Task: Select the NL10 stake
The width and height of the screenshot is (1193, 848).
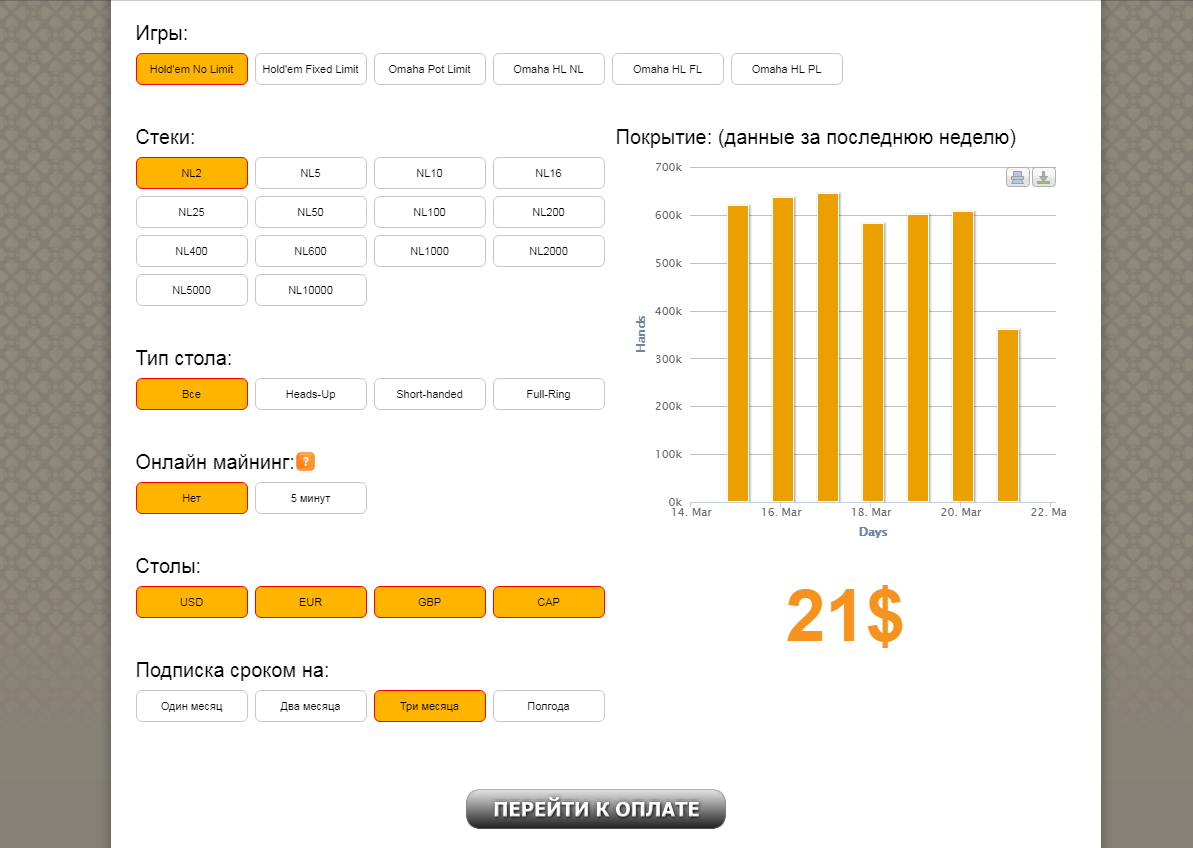Action: pyautogui.click(x=430, y=173)
